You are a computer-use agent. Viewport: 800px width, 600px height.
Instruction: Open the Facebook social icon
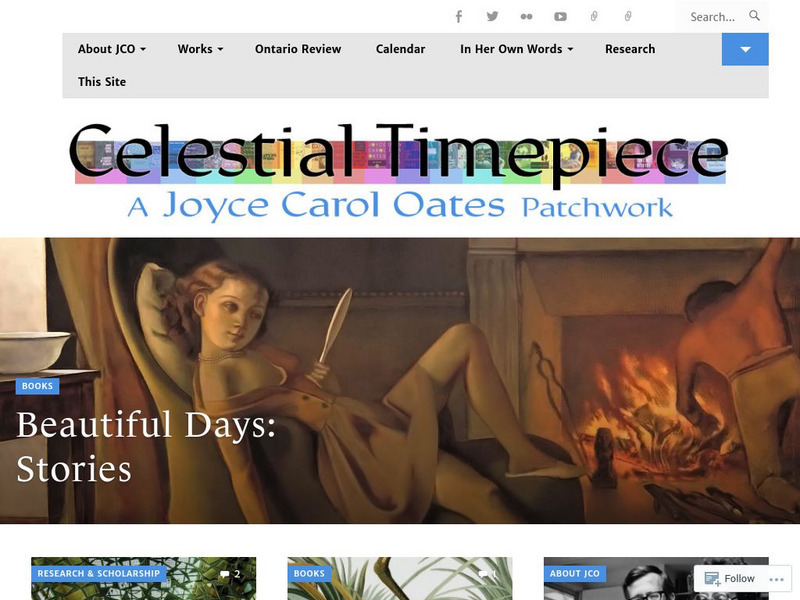458,15
